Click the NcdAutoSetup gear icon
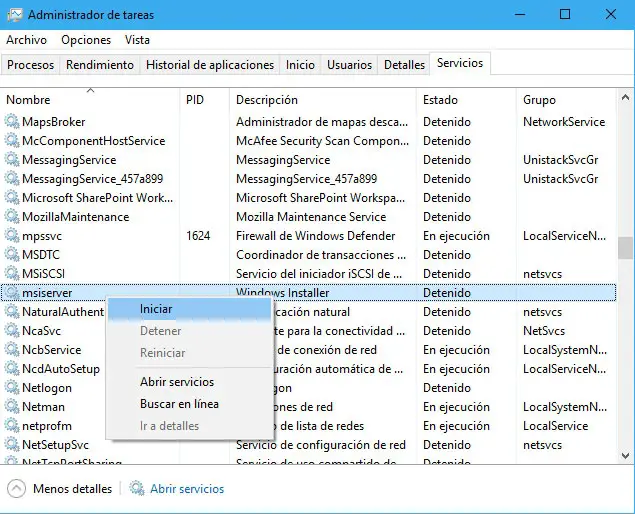 click(12, 369)
